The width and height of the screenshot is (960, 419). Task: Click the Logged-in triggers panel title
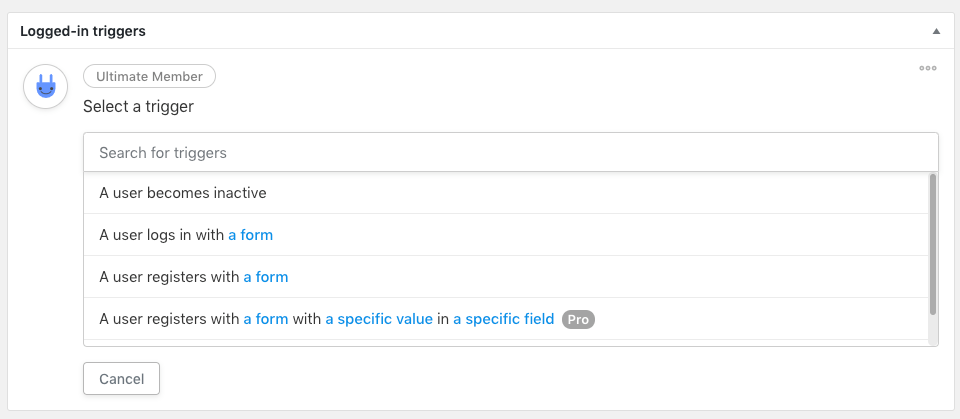(83, 31)
